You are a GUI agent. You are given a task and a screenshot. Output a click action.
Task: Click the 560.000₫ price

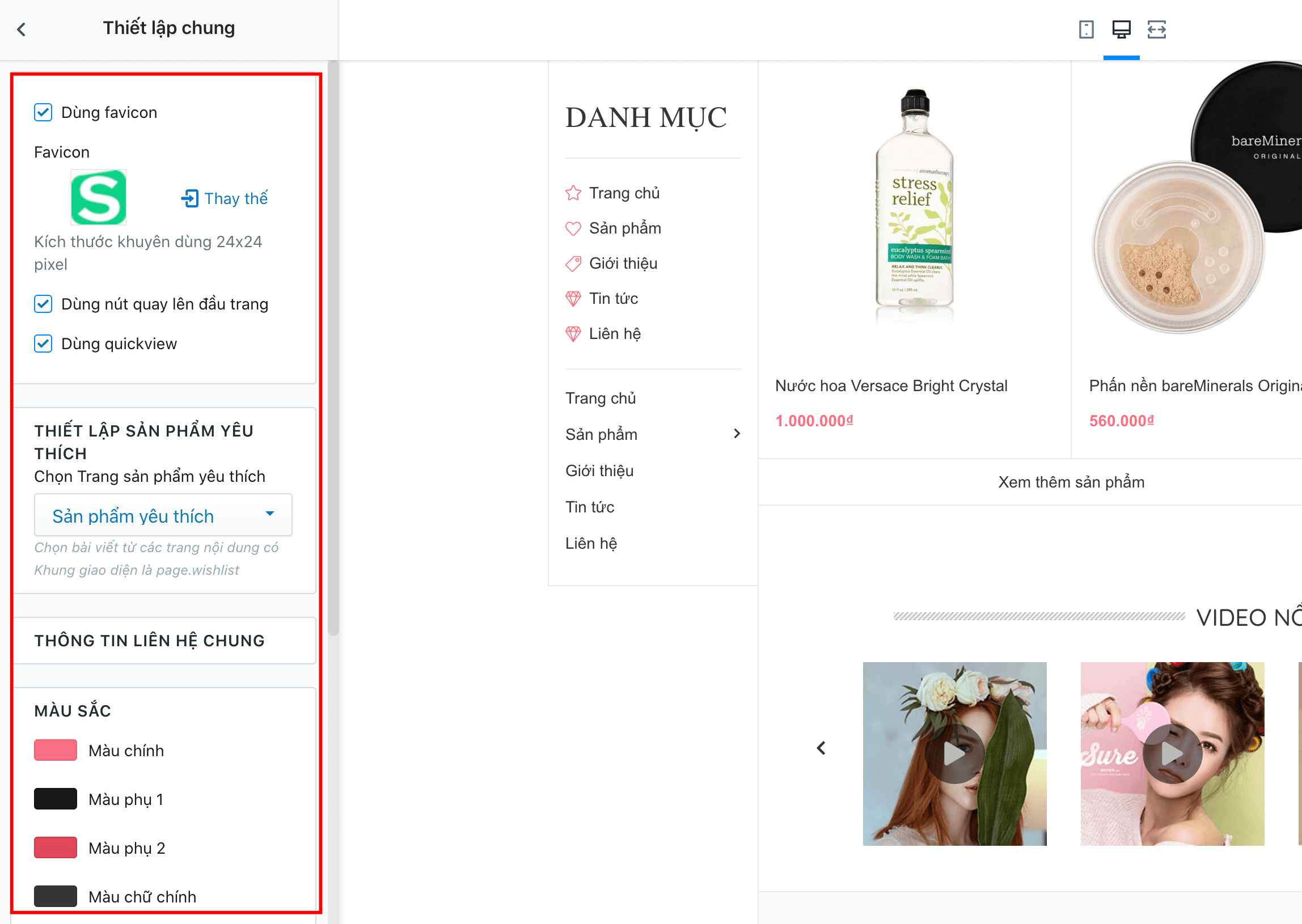pyautogui.click(x=1122, y=421)
